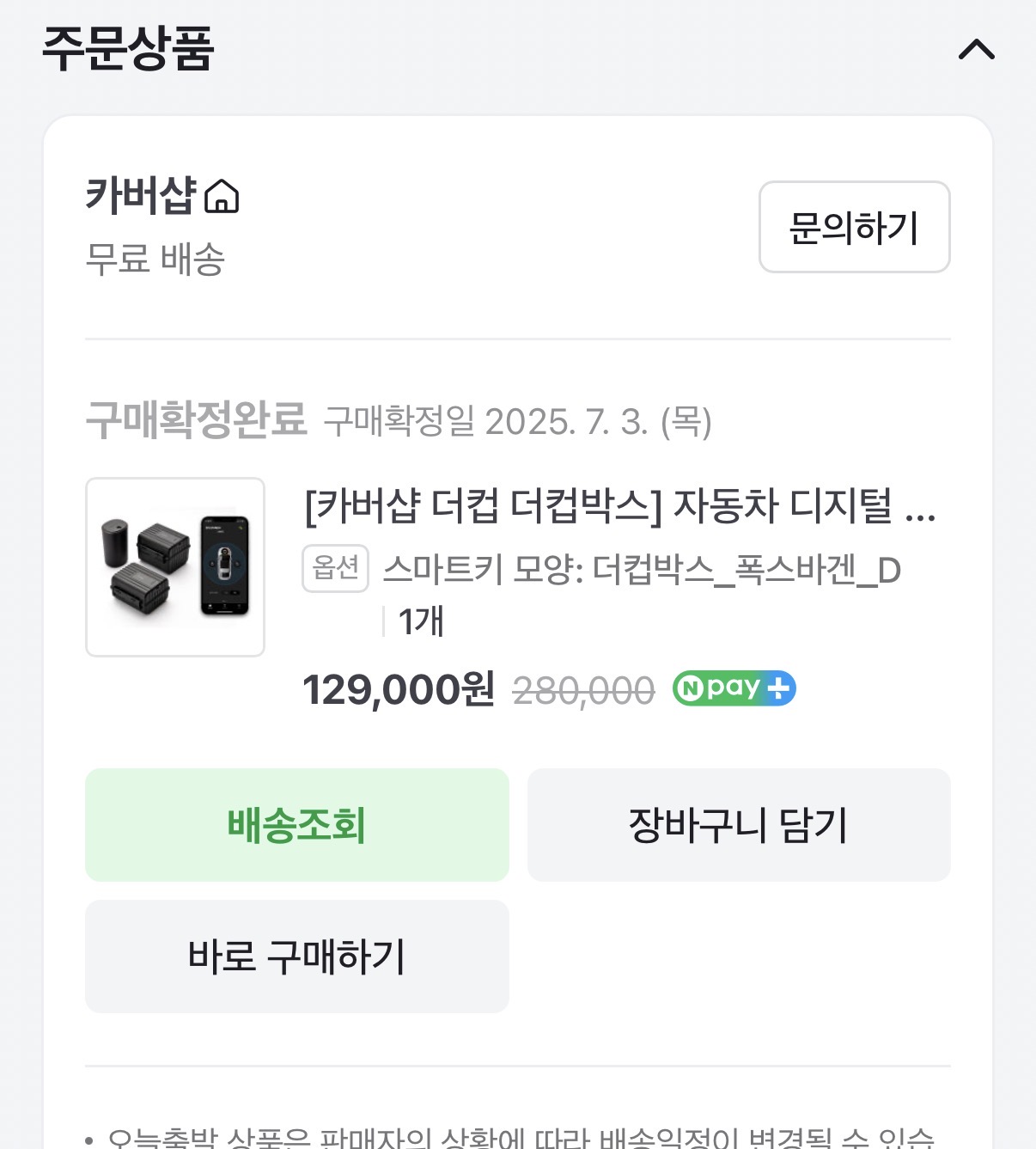Click the struck-through 280,000 original price

coord(583,691)
